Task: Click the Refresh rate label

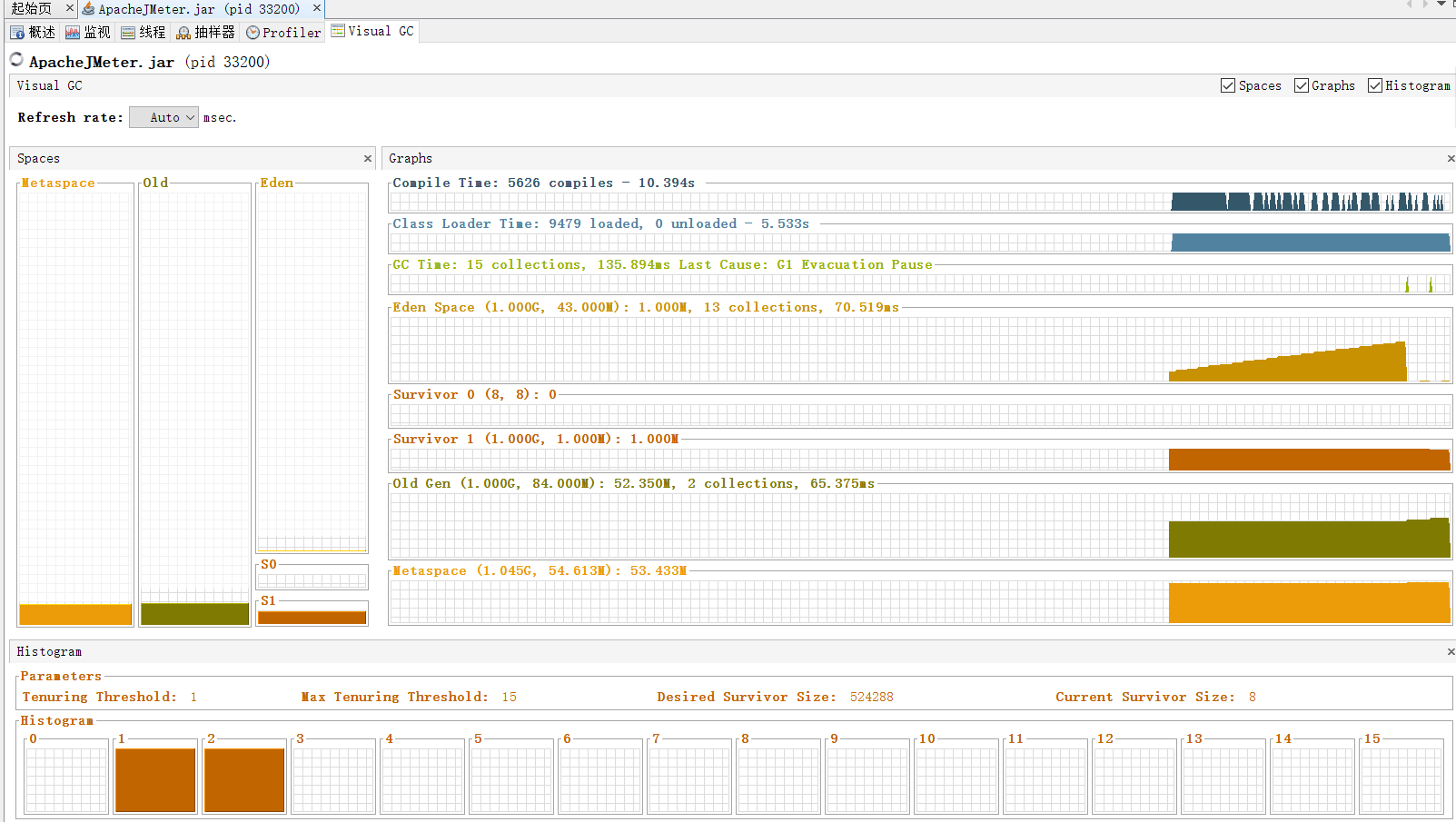Action: click(x=70, y=117)
